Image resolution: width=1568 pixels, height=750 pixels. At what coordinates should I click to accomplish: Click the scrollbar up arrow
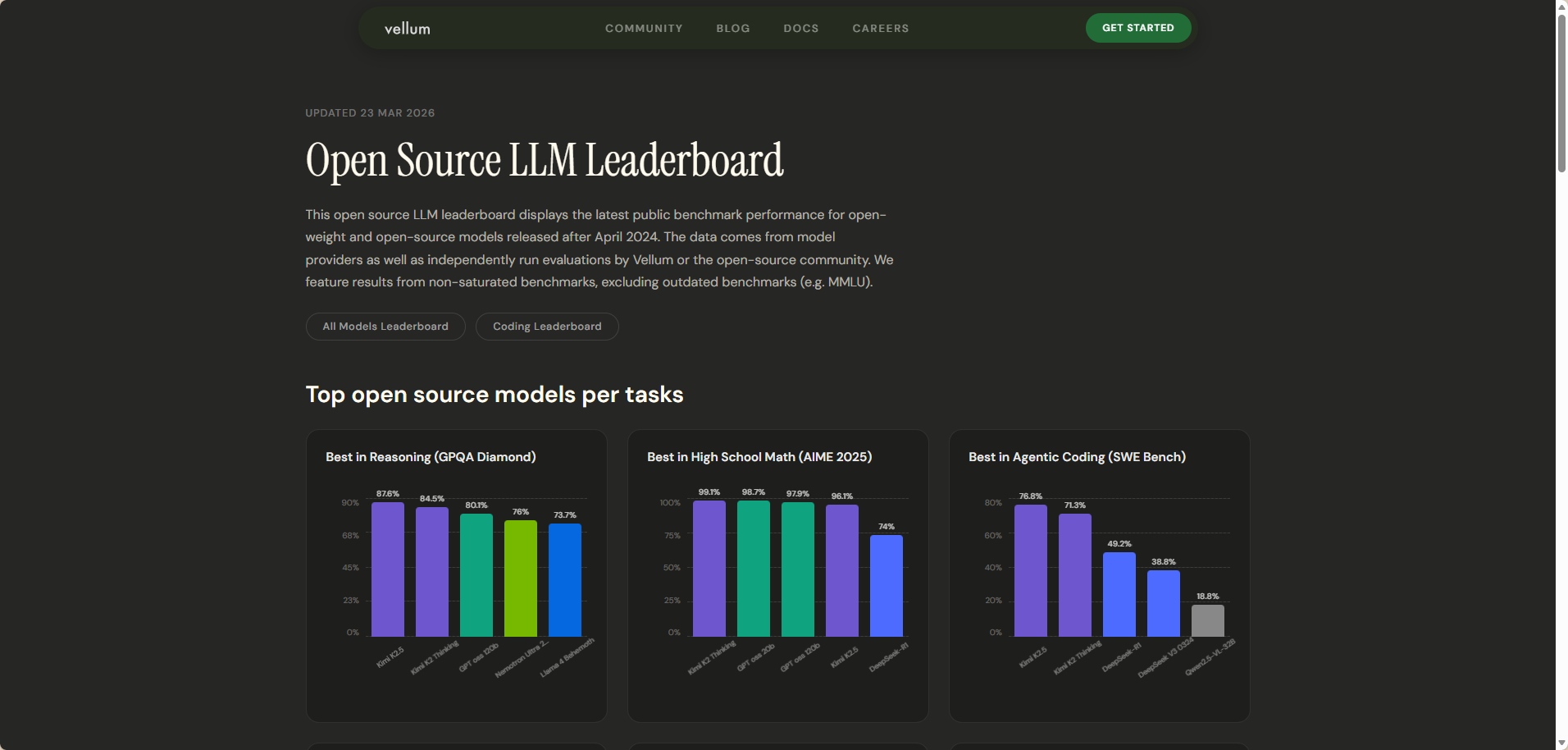click(1561, 6)
